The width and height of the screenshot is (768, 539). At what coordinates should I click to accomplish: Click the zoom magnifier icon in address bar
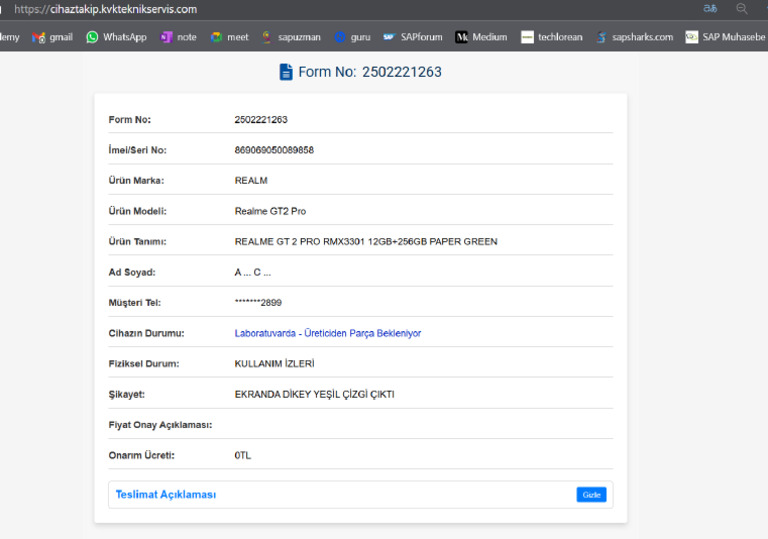[741, 9]
